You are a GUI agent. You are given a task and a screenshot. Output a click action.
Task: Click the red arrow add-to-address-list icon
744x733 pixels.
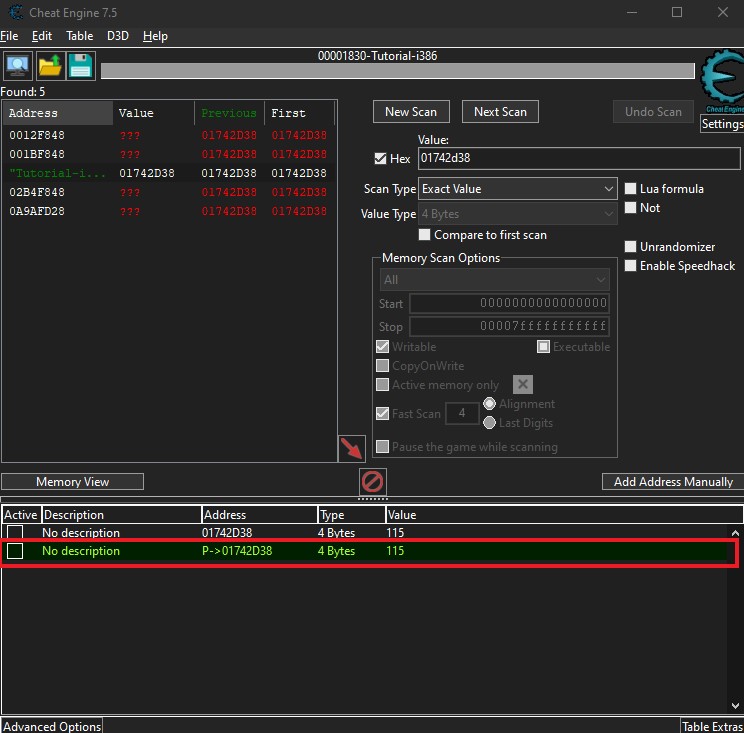[352, 448]
